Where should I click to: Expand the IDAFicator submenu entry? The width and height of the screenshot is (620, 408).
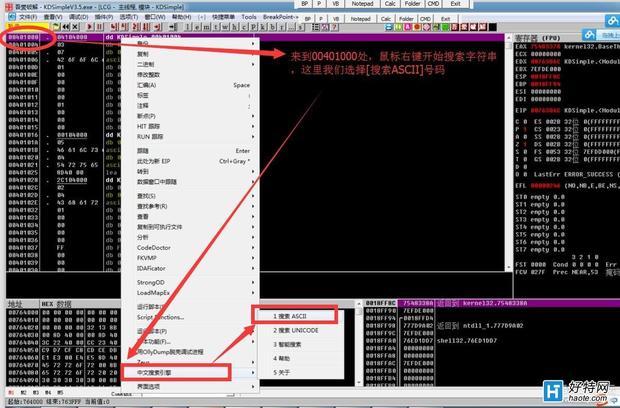pyautogui.click(x=190, y=268)
